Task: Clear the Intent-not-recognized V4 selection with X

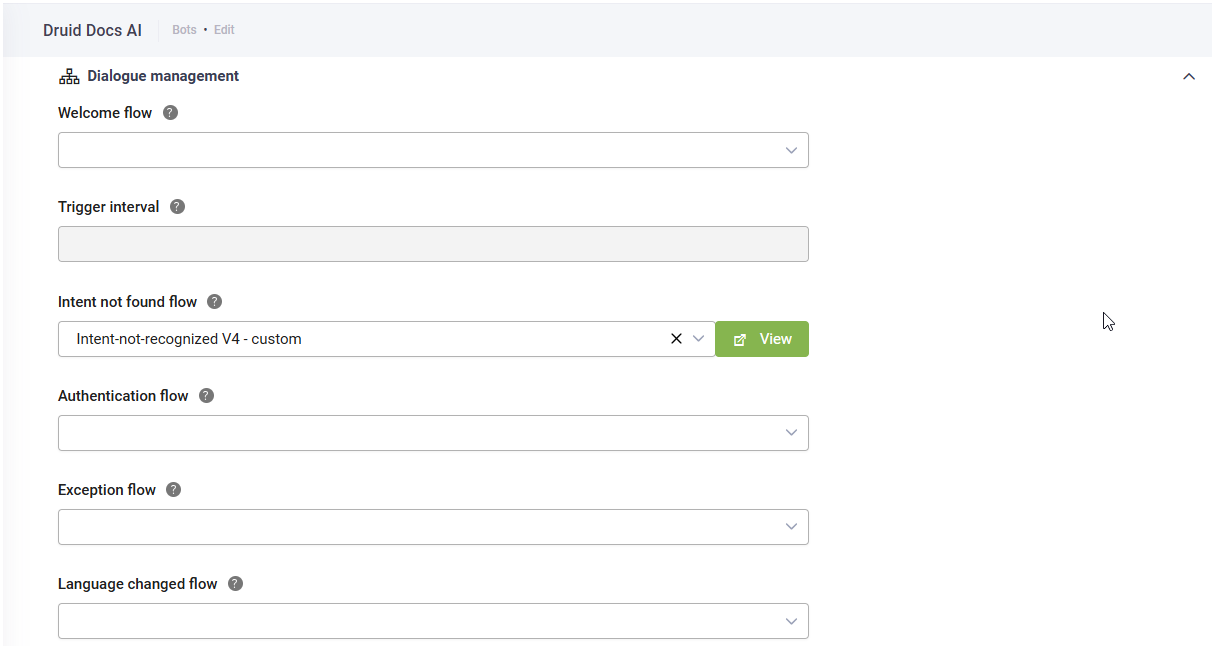Action: coord(676,339)
